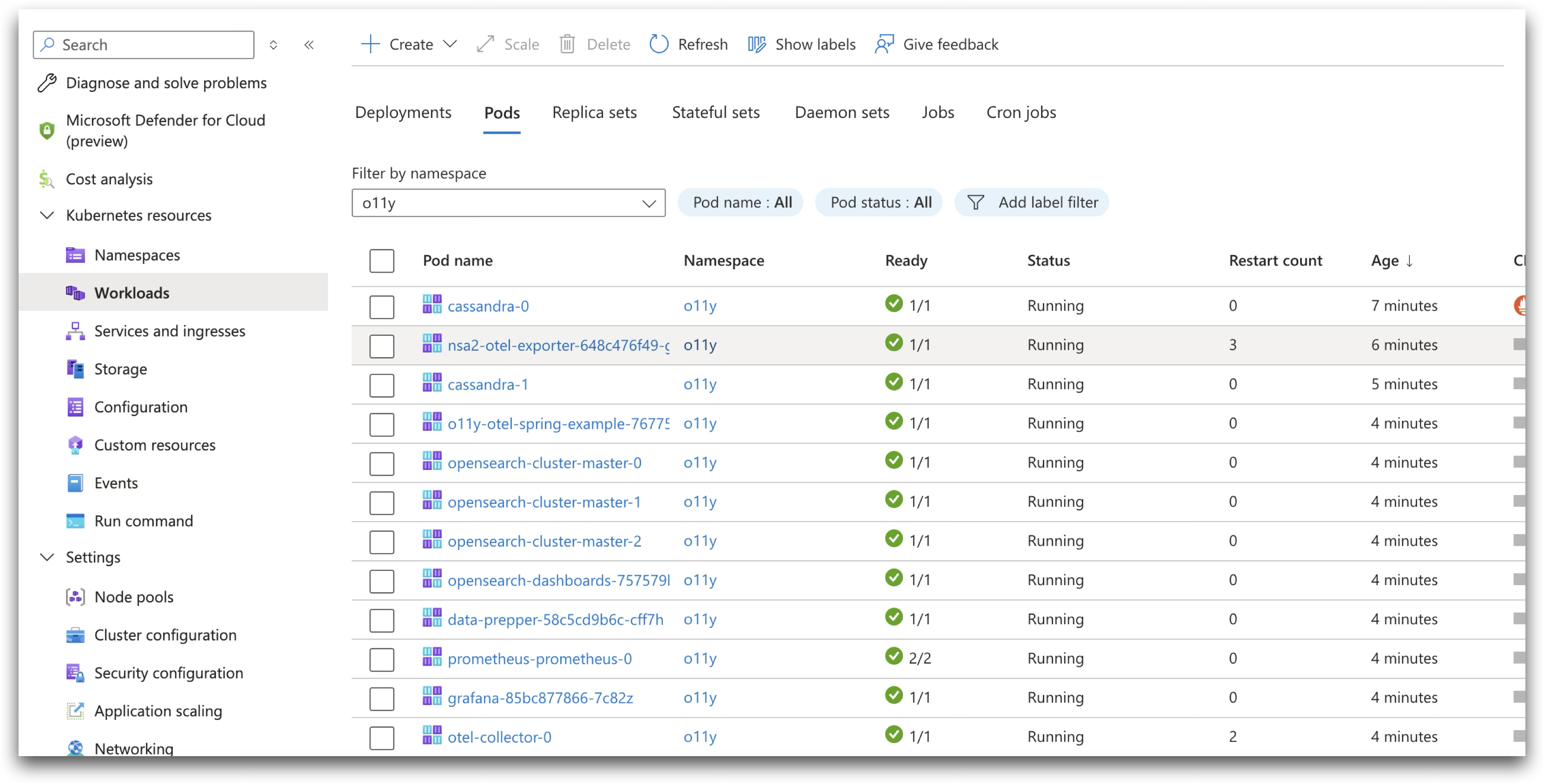1544x784 pixels.
Task: Click the pod icon beside prometheus-prometheus-0
Action: coord(432,657)
